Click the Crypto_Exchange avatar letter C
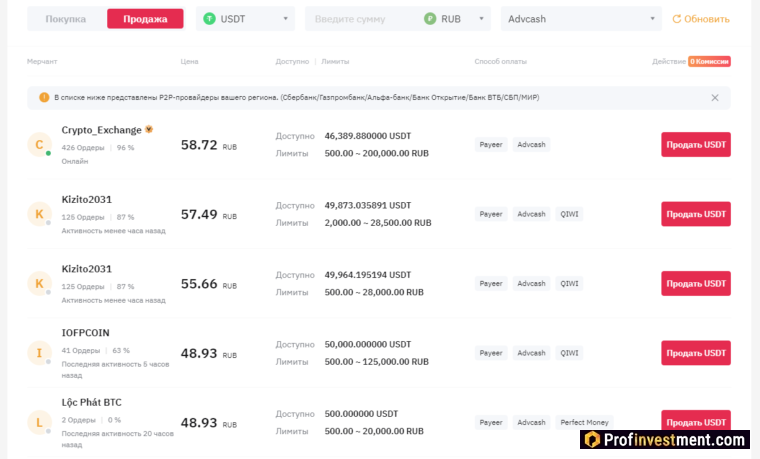This screenshot has width=760, height=459. 39,144
